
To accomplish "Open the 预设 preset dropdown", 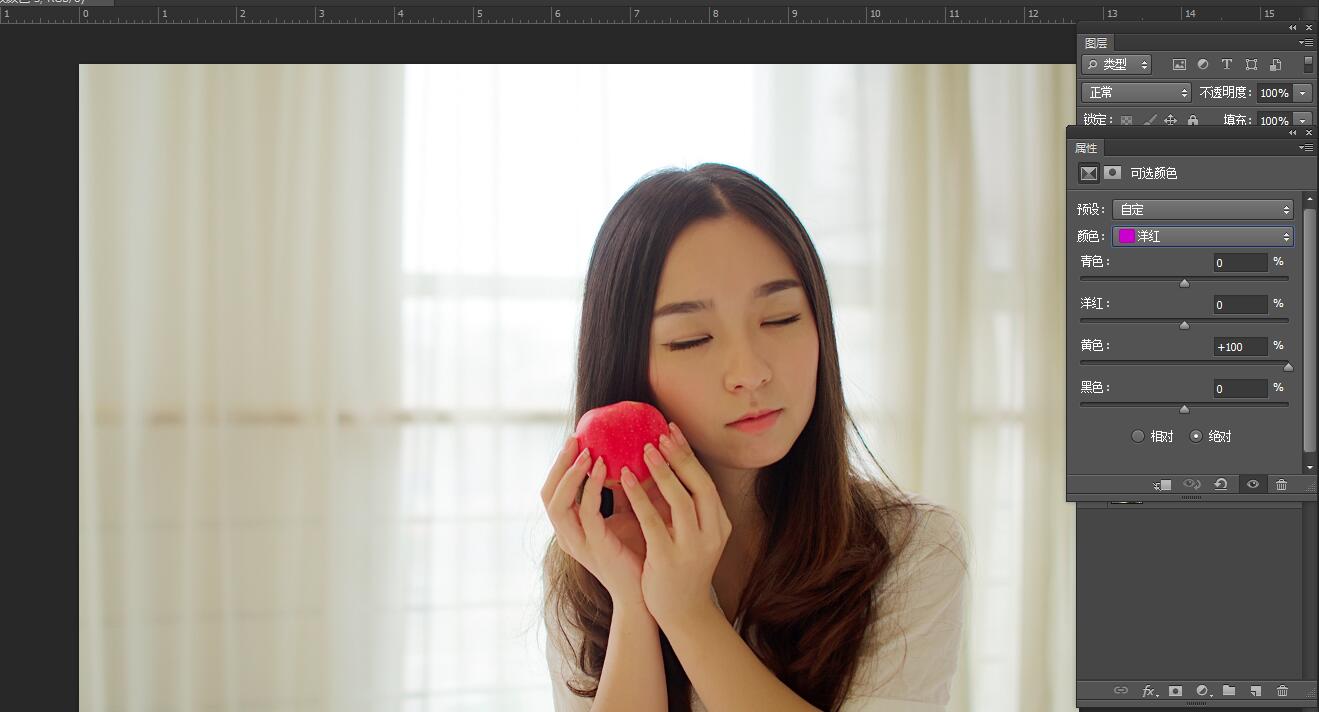I will pos(1203,209).
